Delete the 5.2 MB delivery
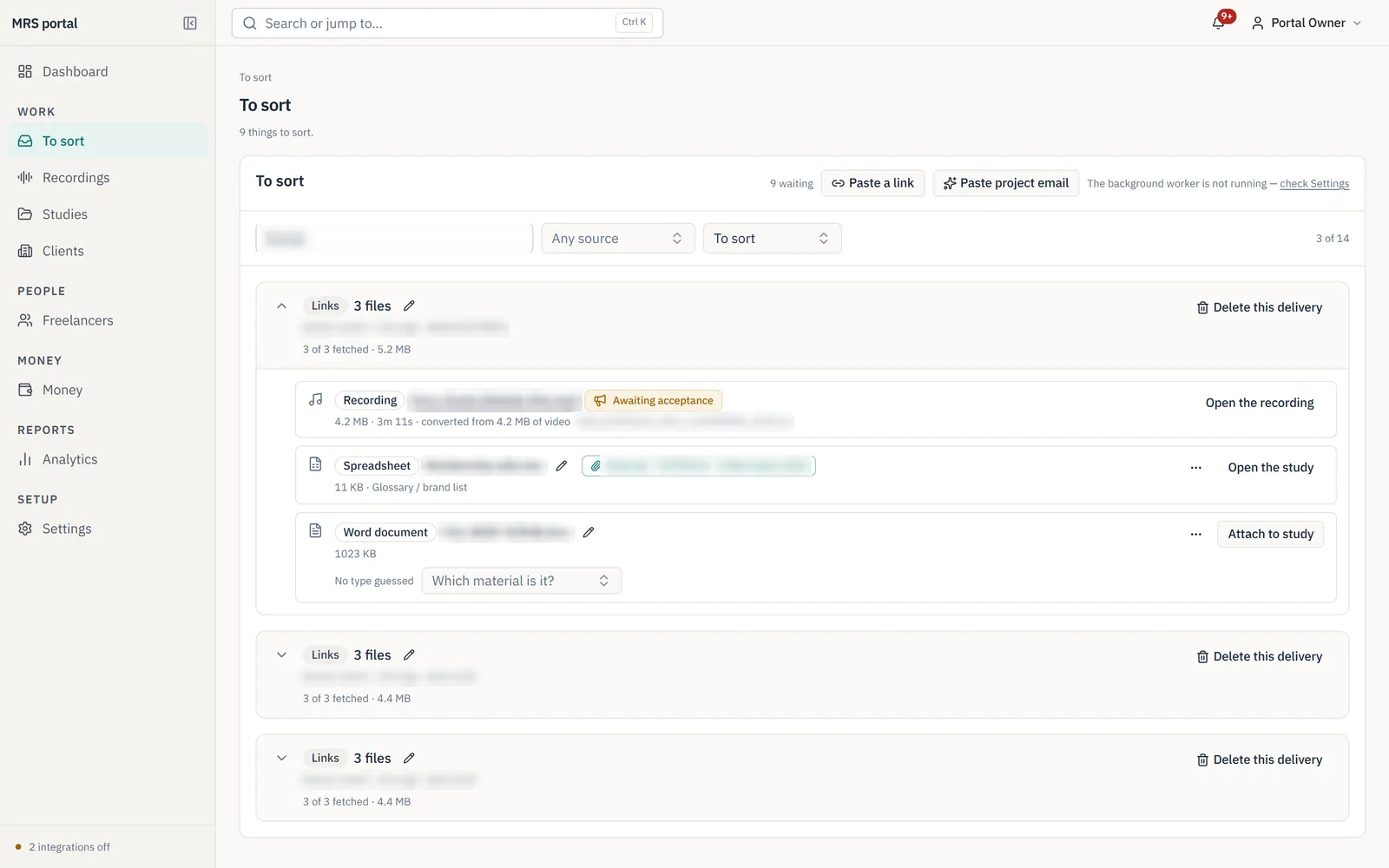The image size is (1389, 868). coord(1259,307)
